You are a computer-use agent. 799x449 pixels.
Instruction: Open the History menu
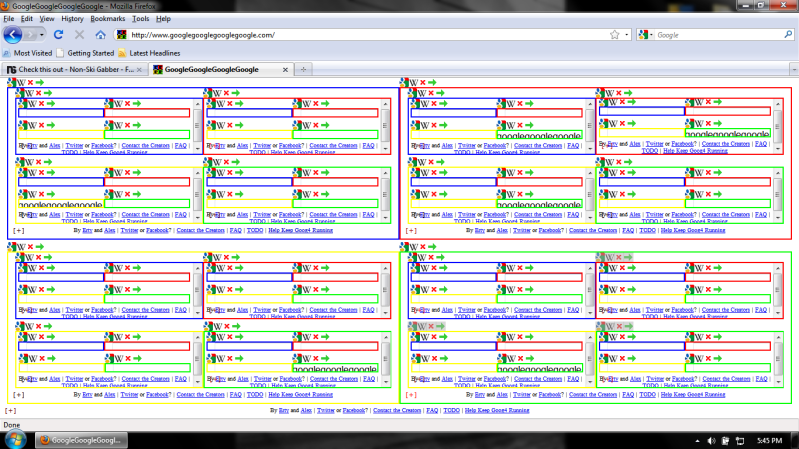pos(72,18)
